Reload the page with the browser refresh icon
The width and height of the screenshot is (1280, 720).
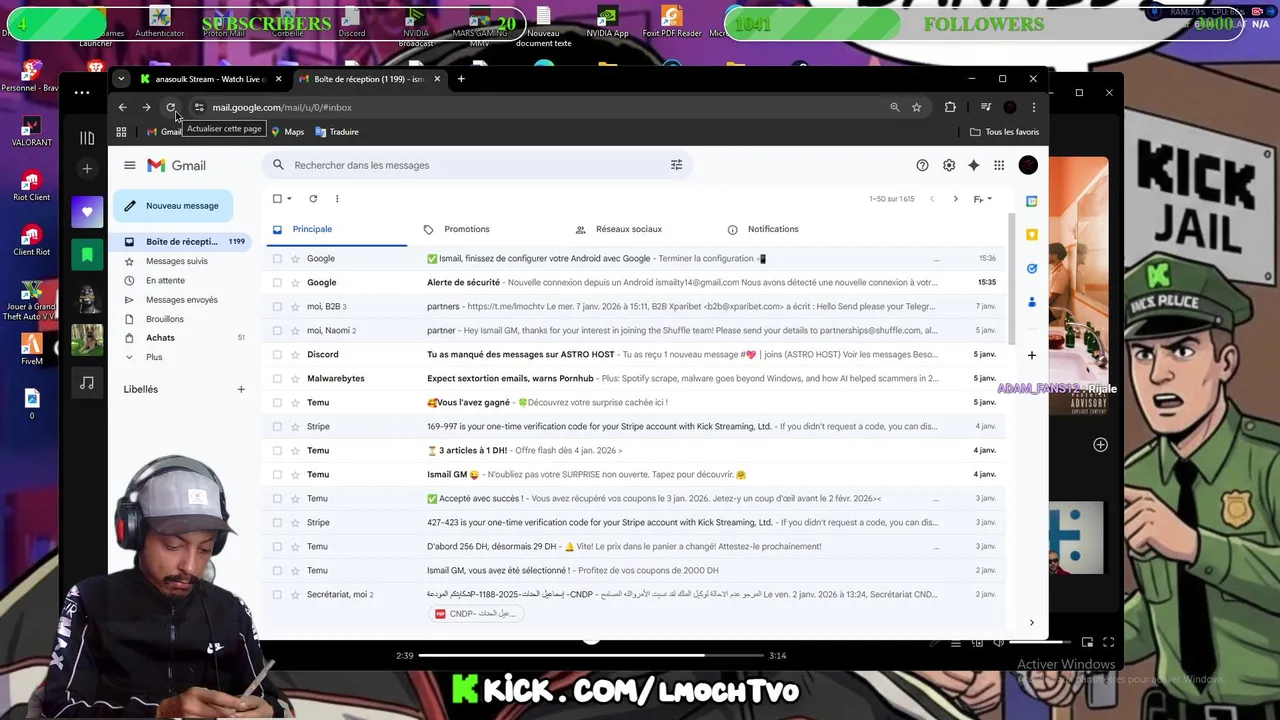click(171, 107)
